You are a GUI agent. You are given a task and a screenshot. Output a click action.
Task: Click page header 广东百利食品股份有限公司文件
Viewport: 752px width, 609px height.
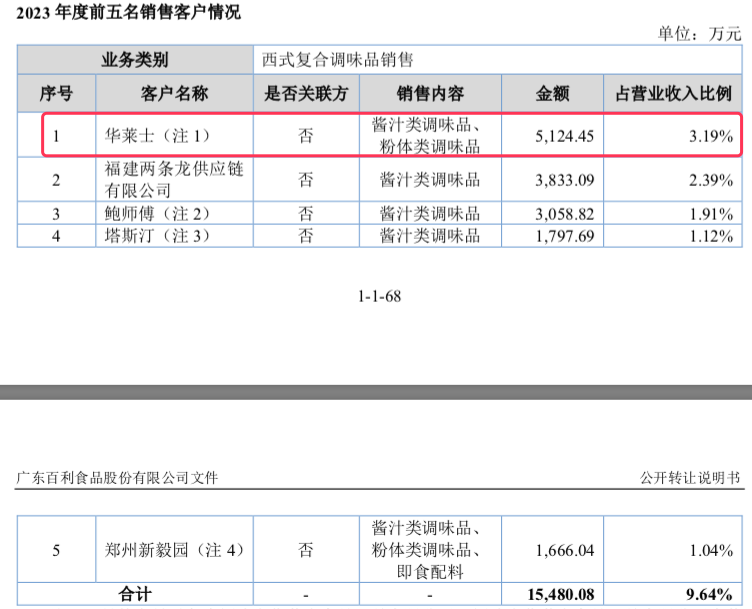point(117,478)
